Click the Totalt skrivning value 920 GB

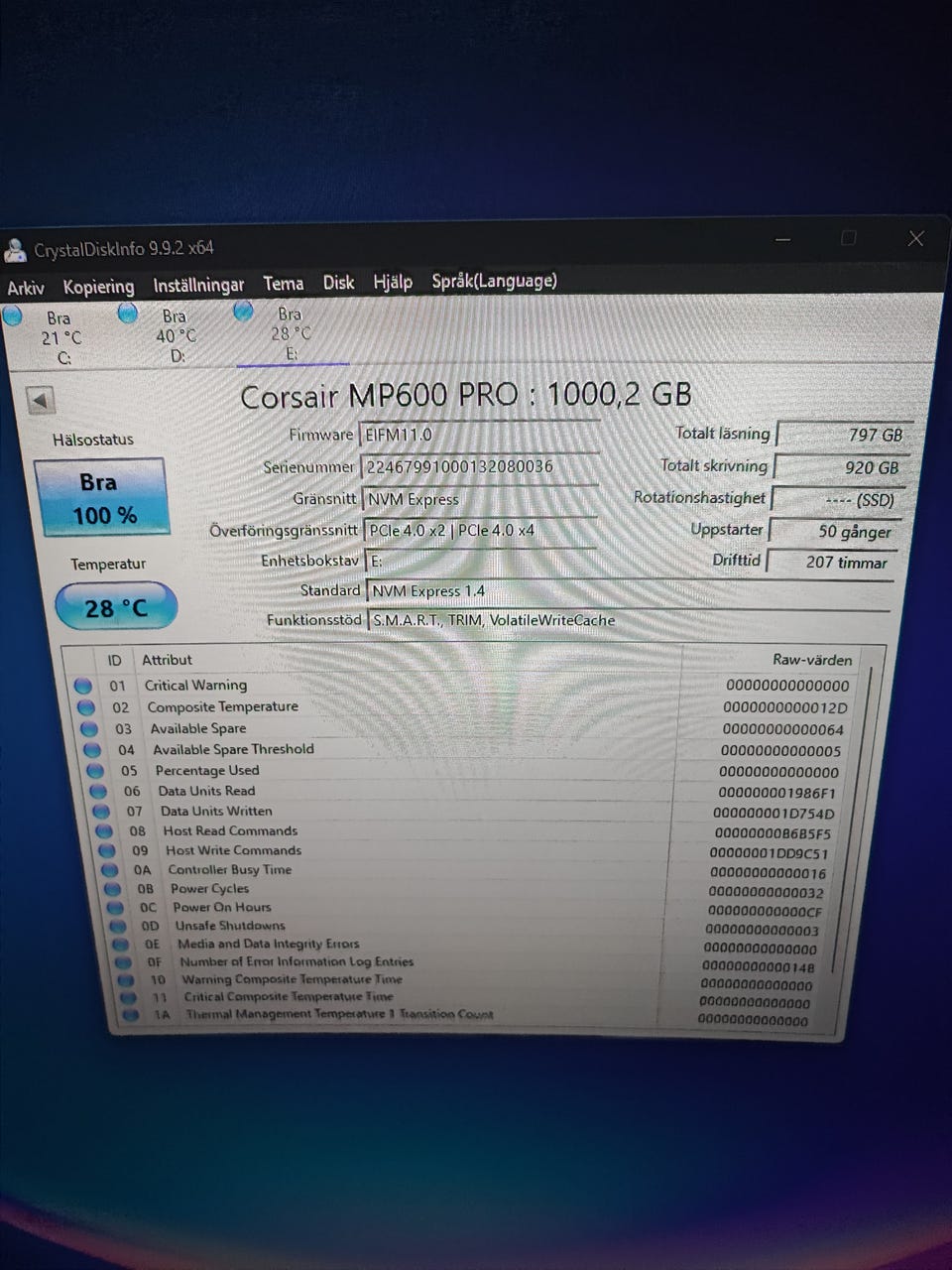click(840, 467)
